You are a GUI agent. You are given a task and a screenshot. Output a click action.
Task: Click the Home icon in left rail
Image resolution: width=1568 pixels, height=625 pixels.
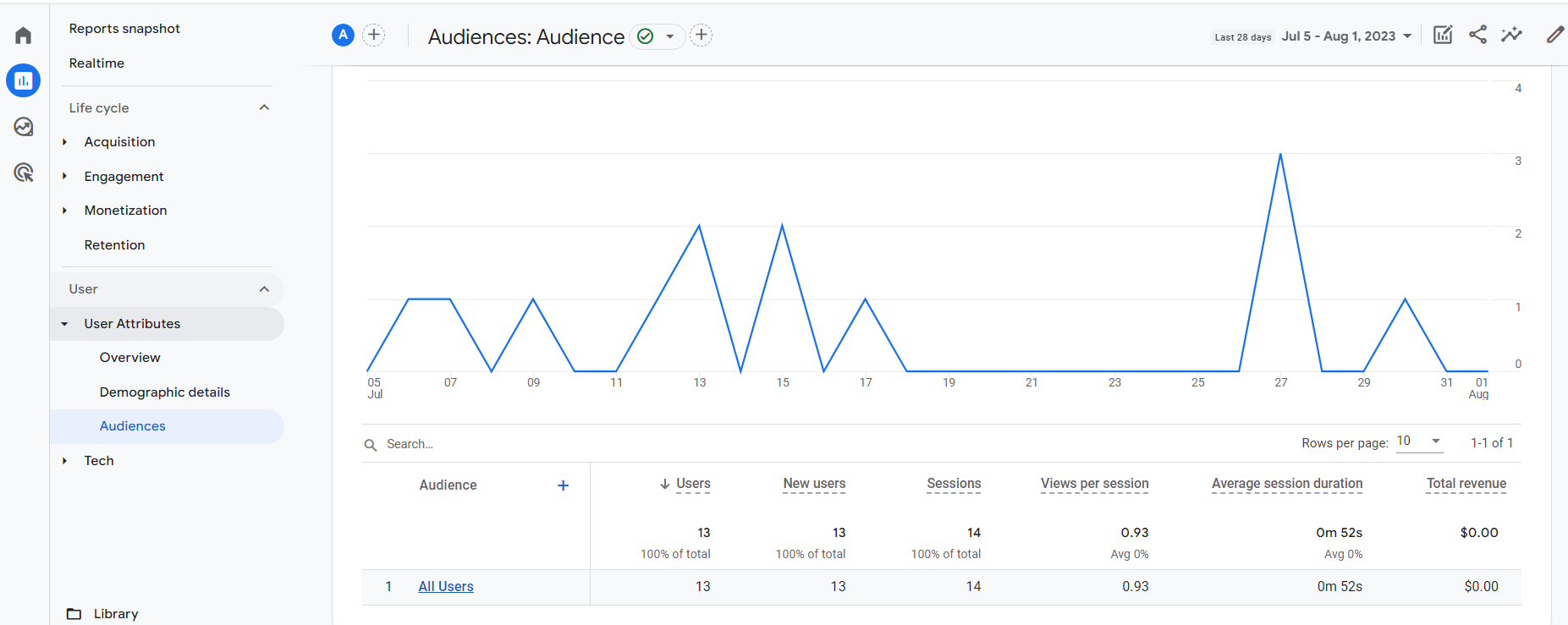click(x=23, y=36)
